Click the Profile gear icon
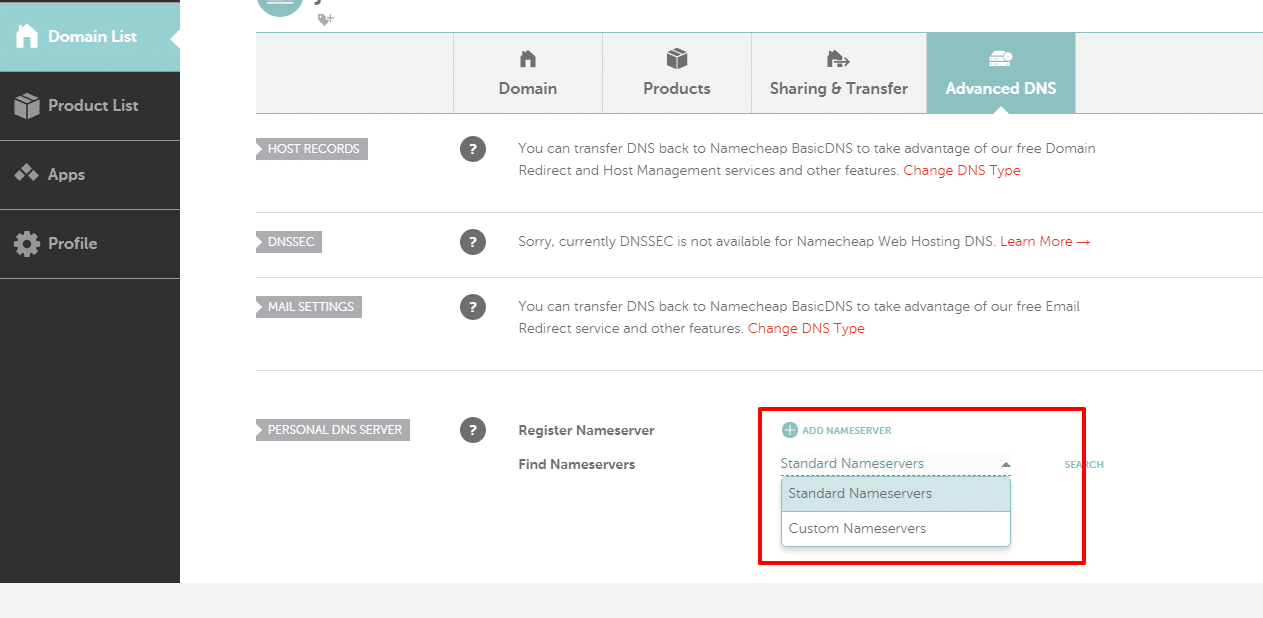Screen dimensions: 1263x618 click(x=26, y=243)
